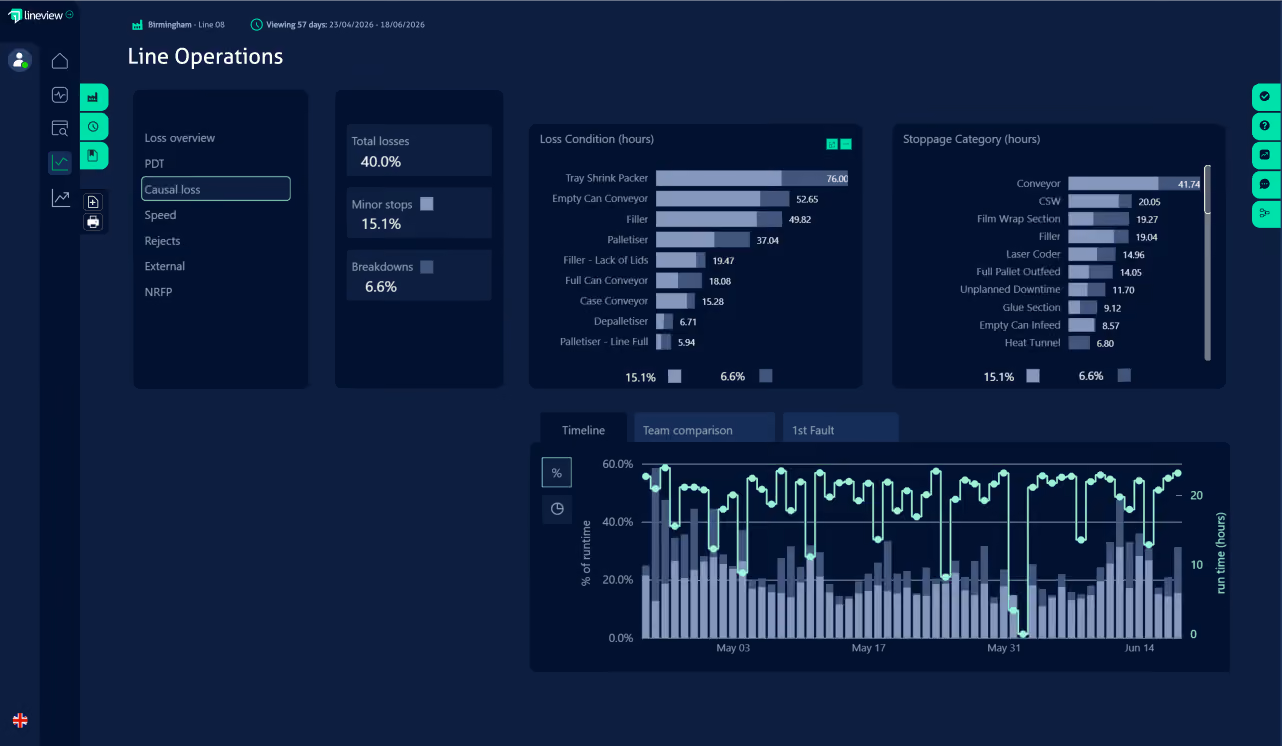Select the active line chart analysis icon

60,162
